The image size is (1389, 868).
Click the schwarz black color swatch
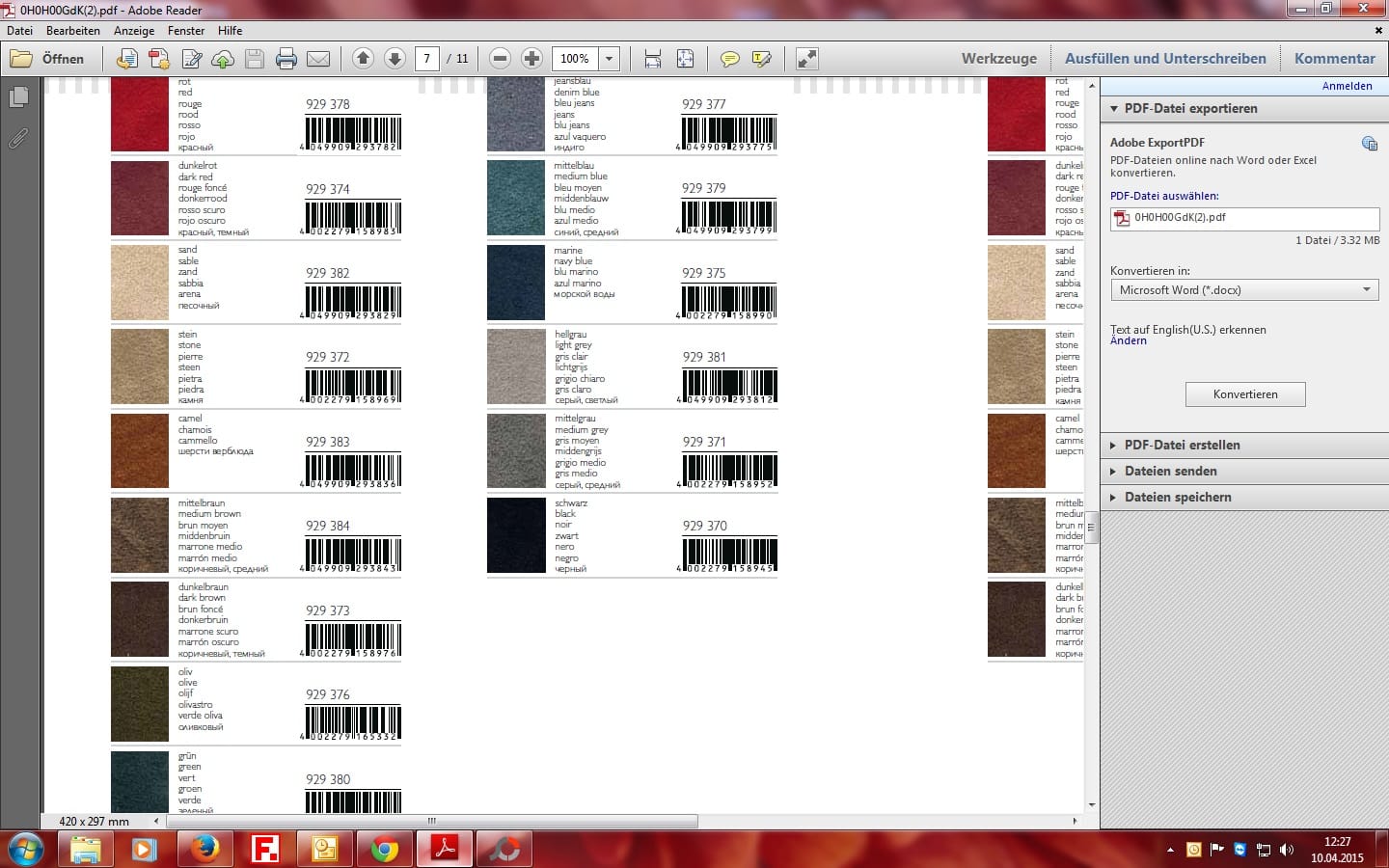(516, 535)
